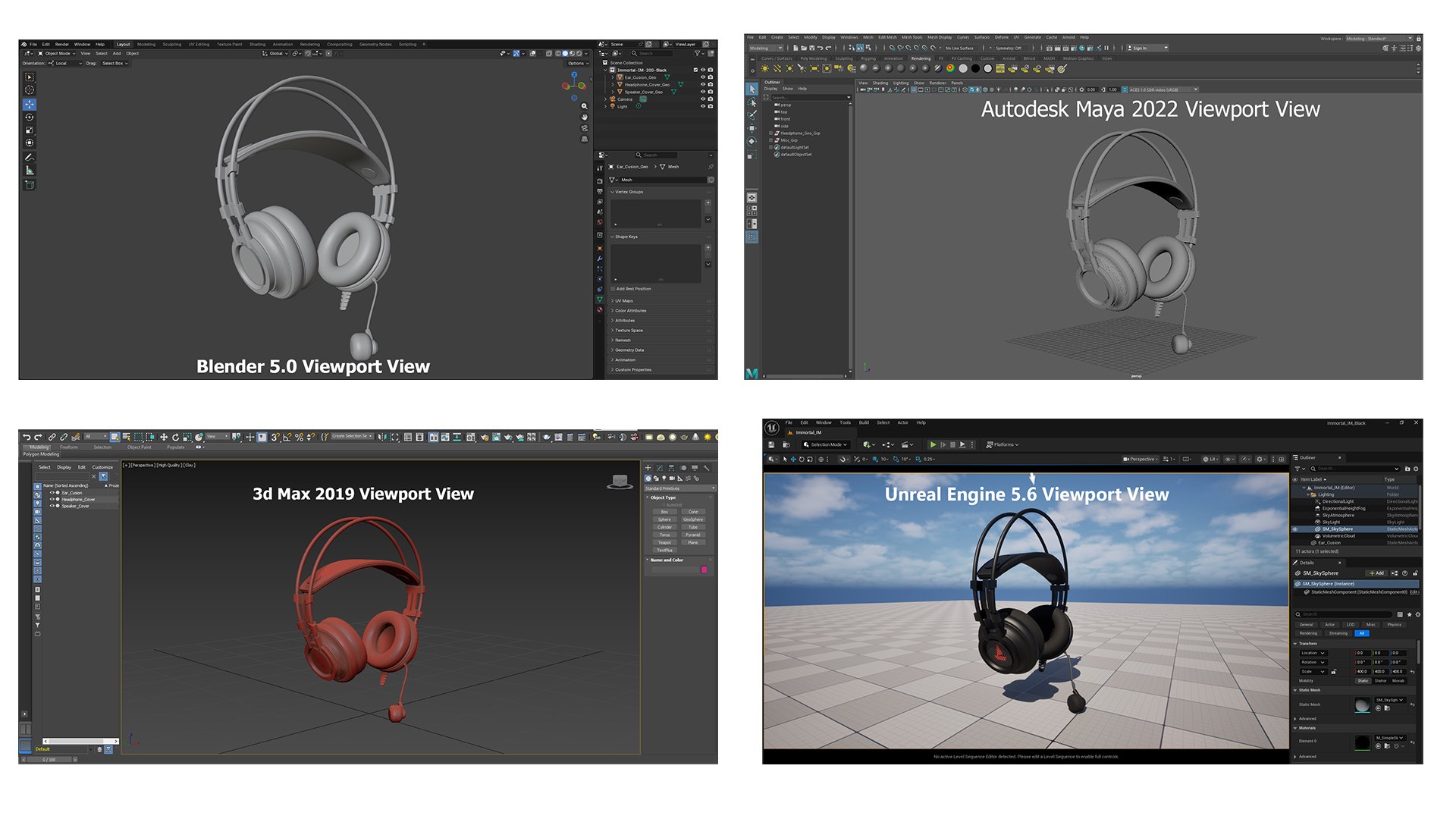This screenshot has height=819, width=1456.
Task: Open the Perspective dropdown in Unreal viewport
Action: tap(1141, 460)
